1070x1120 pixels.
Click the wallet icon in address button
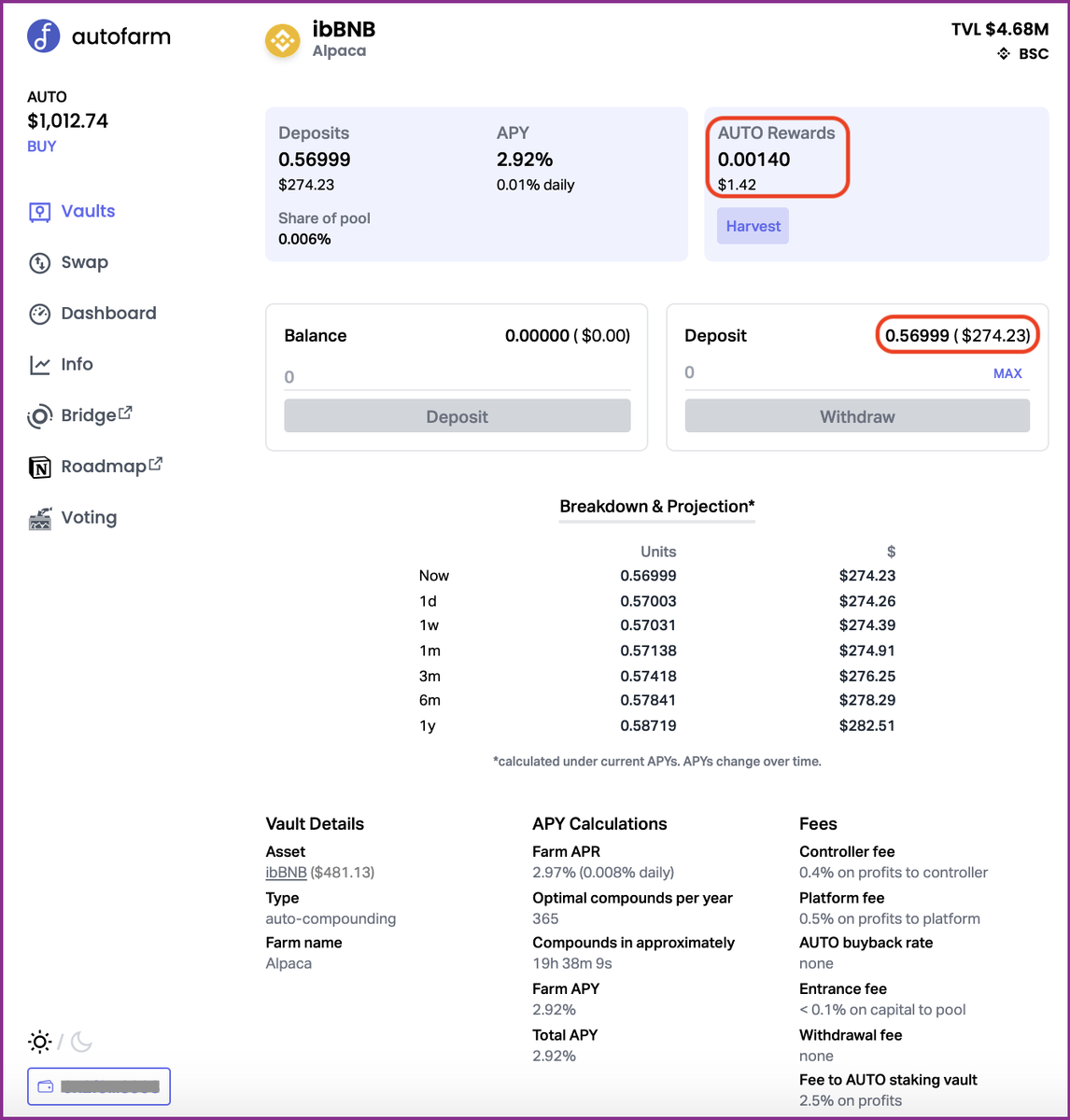click(45, 1086)
